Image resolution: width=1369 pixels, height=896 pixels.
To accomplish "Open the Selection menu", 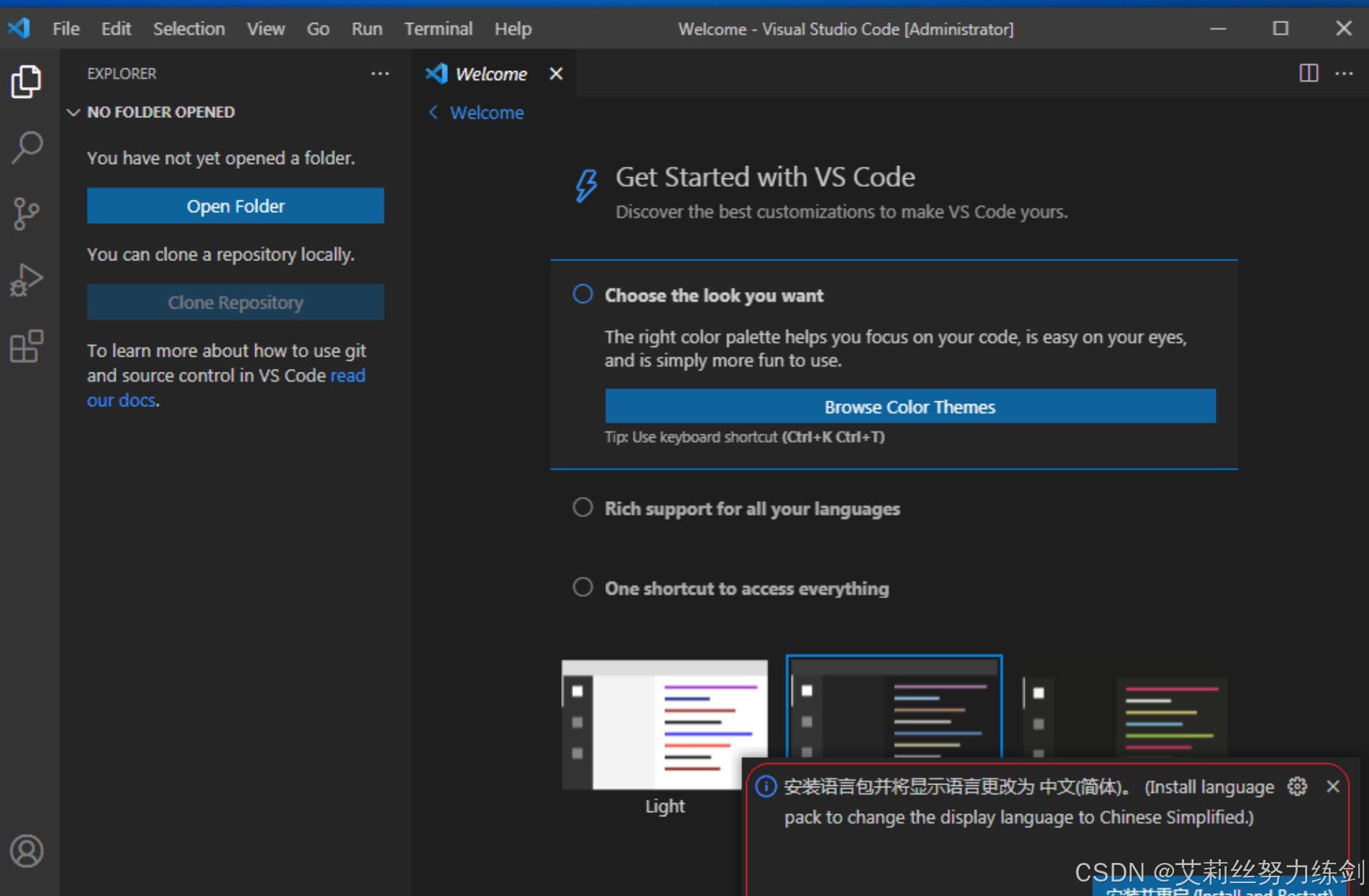I will tap(189, 29).
